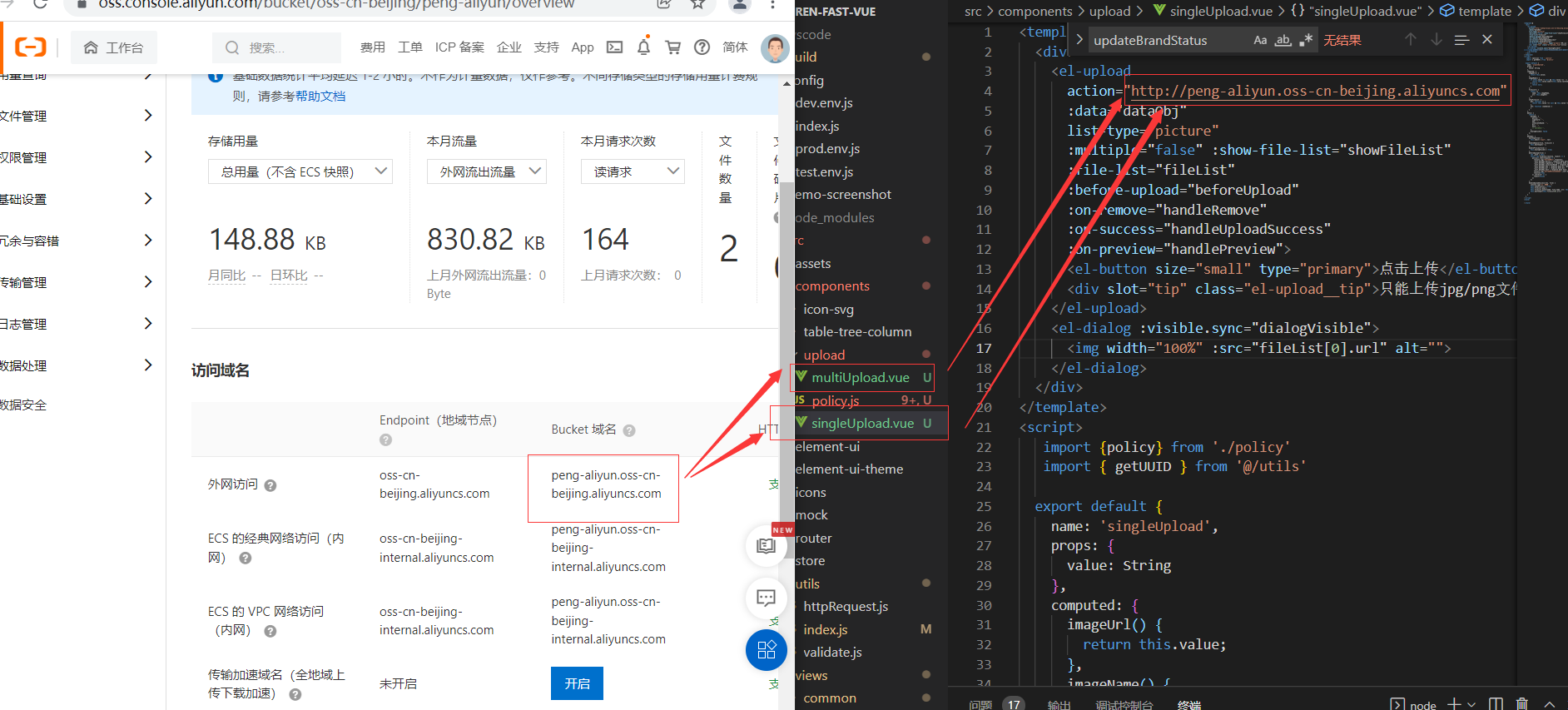
Task: Switch to 输出 output tab
Action: pyautogui.click(x=1059, y=704)
